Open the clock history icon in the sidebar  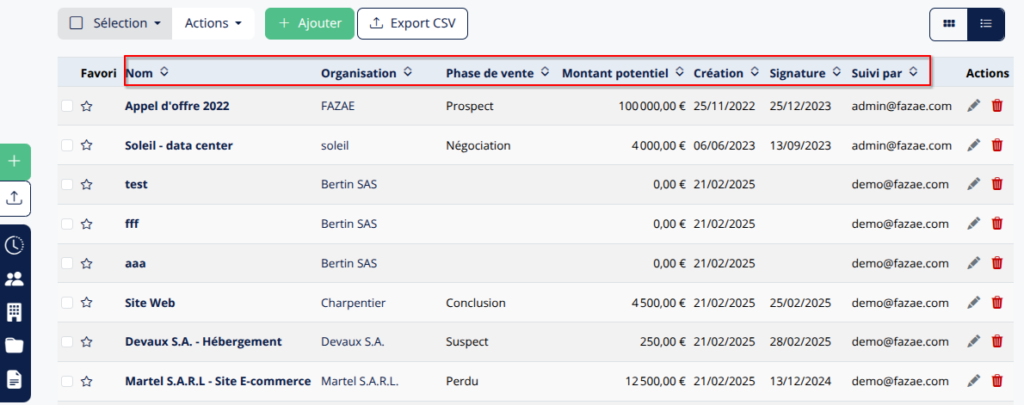tap(14, 246)
